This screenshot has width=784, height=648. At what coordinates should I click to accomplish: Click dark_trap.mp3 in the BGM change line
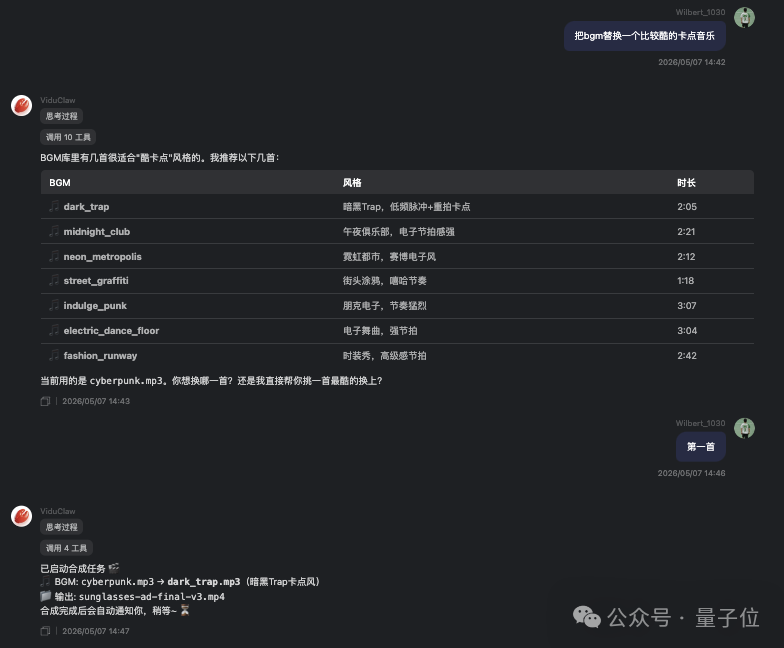[204, 582]
